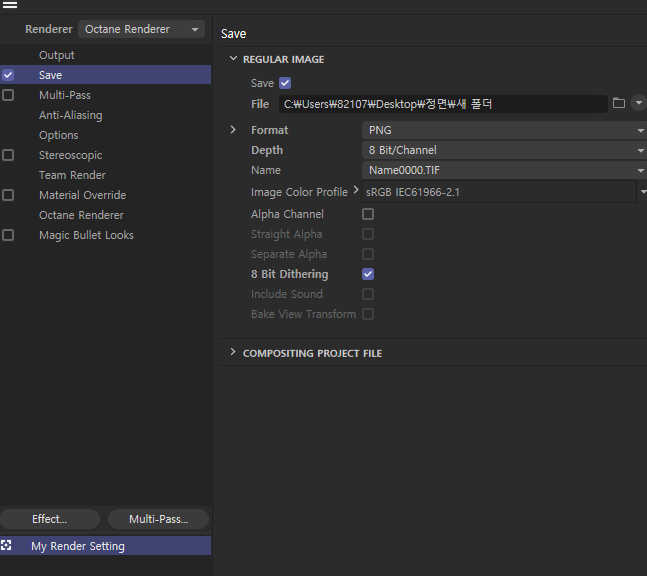Toggle the Separate Alpha checkbox
The height and width of the screenshot is (576, 647).
click(368, 254)
